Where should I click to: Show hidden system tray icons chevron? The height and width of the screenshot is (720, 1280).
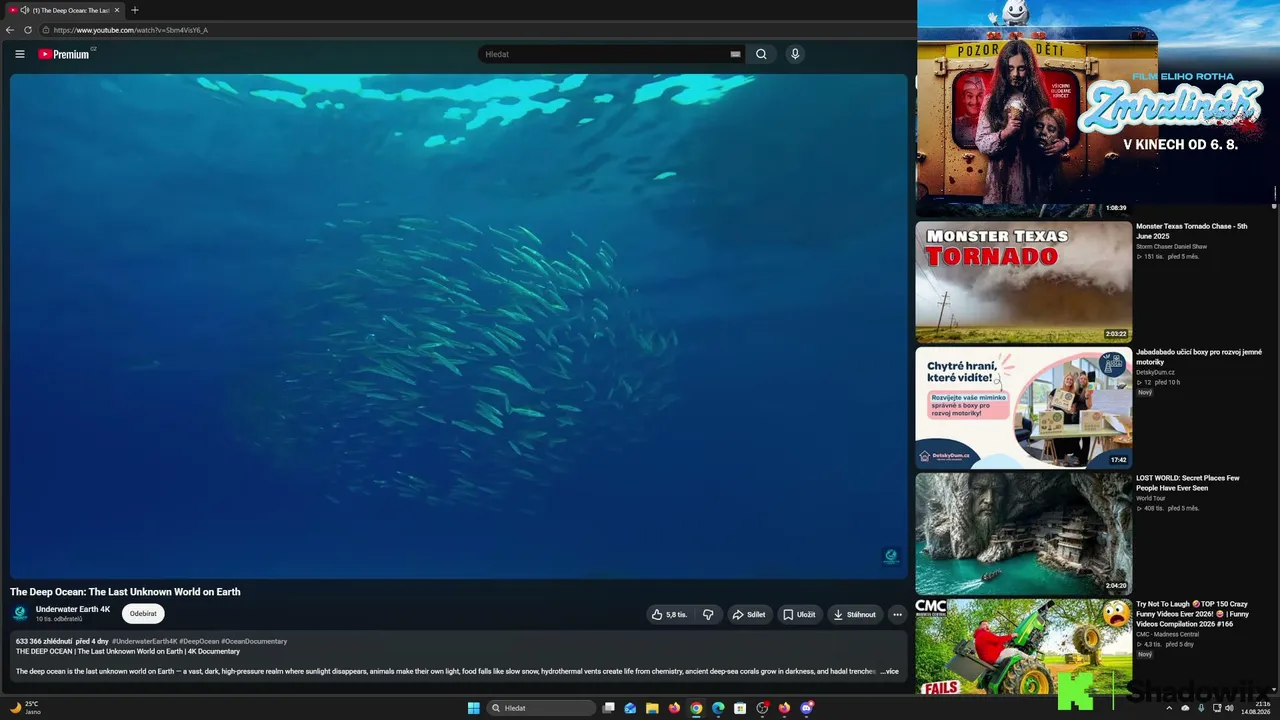(x=1169, y=708)
